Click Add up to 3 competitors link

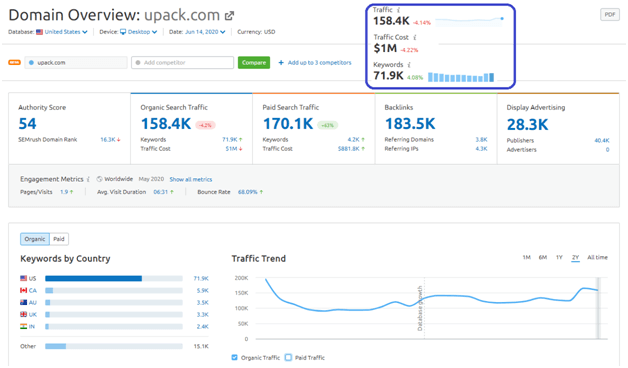click(319, 62)
